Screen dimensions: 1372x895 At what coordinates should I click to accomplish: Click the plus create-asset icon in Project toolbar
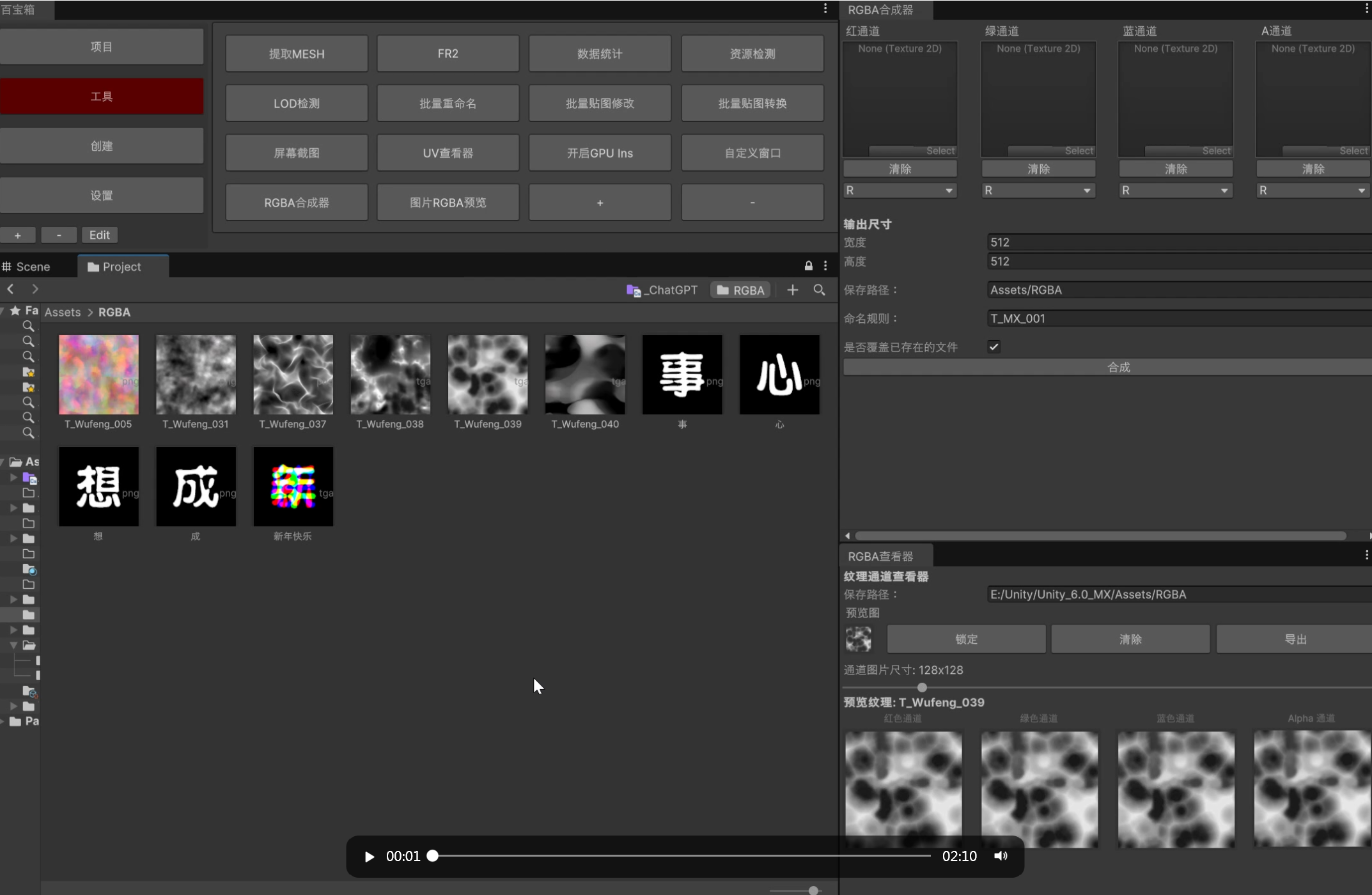[x=792, y=290]
